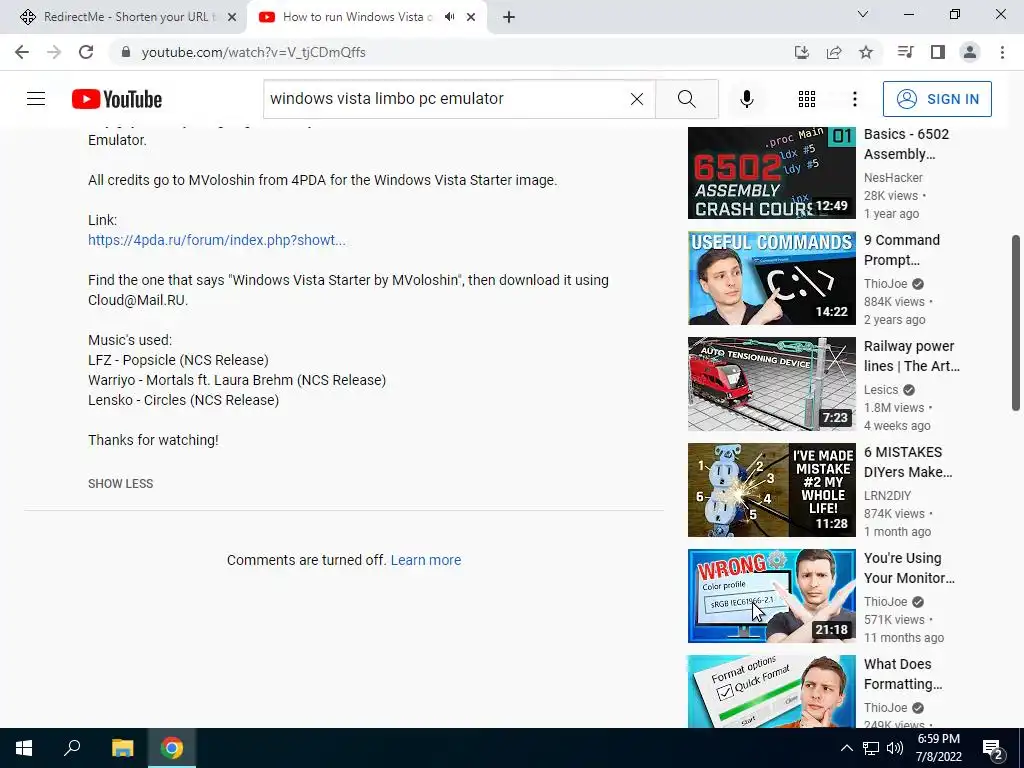Switch to the RedirectMe tab
The width and height of the screenshot is (1024, 768).
(123, 17)
